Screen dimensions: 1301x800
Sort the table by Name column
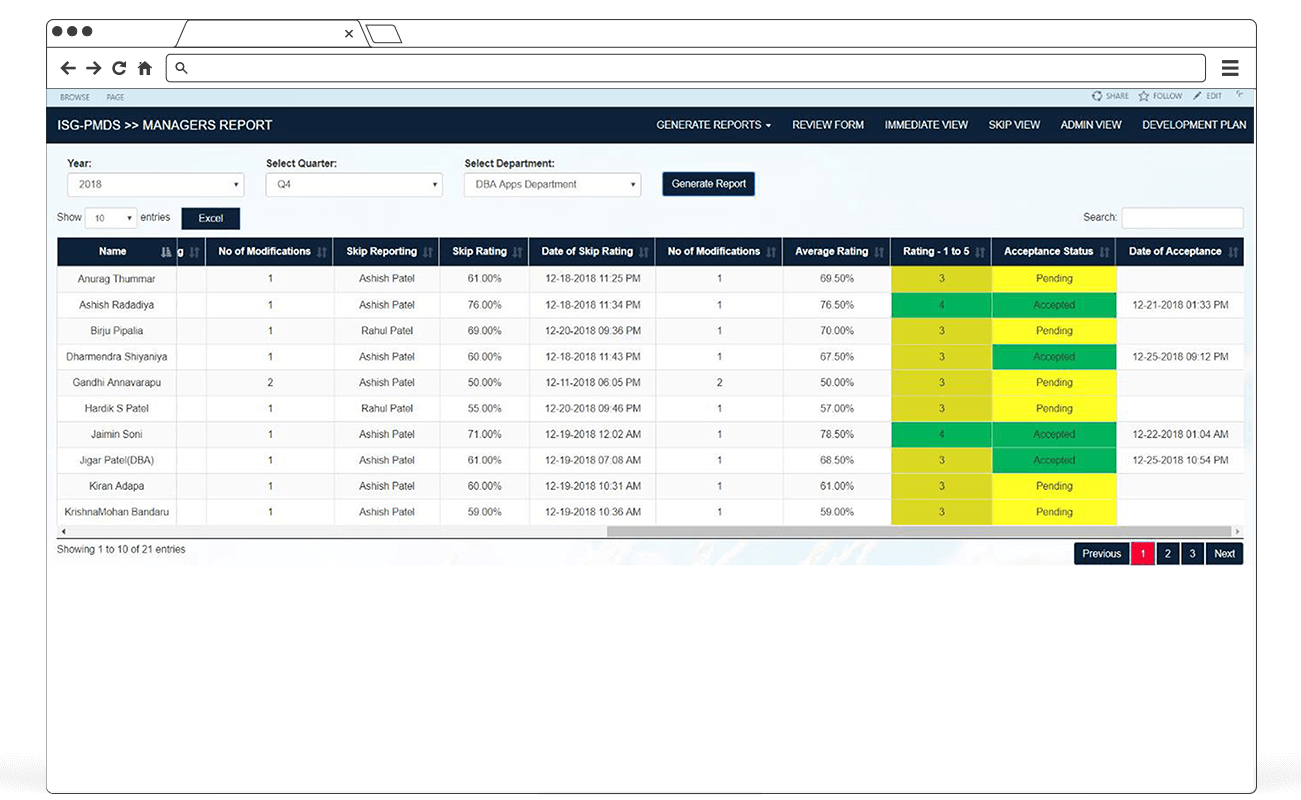(113, 251)
